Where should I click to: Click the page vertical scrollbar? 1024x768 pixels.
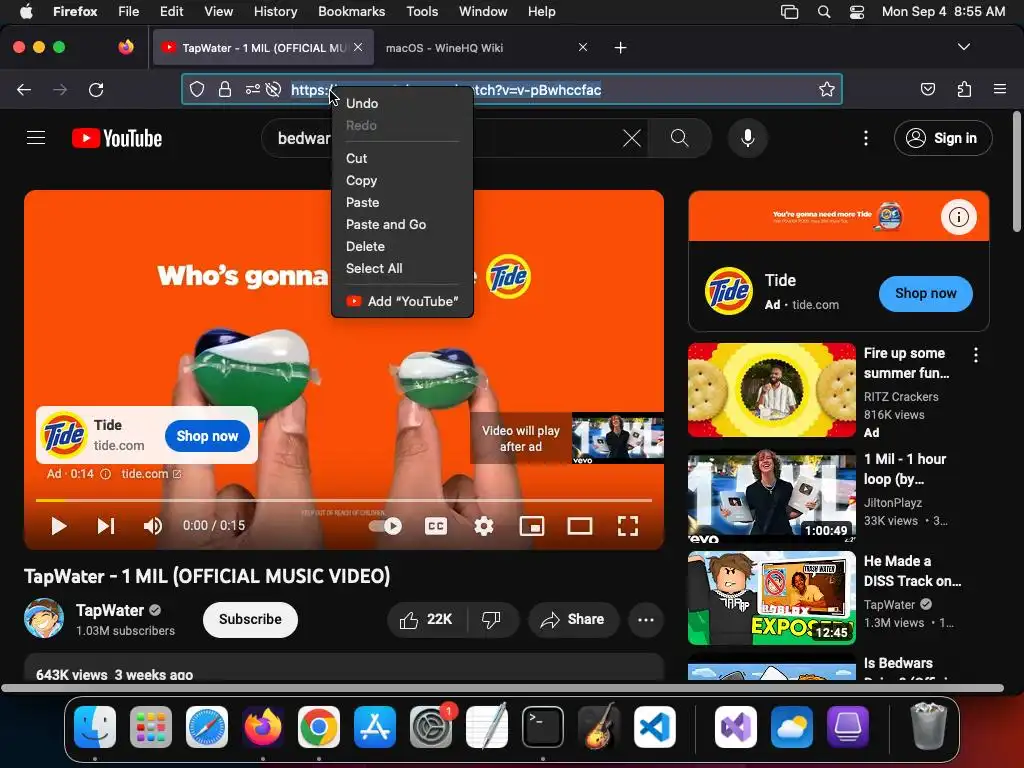1016,172
